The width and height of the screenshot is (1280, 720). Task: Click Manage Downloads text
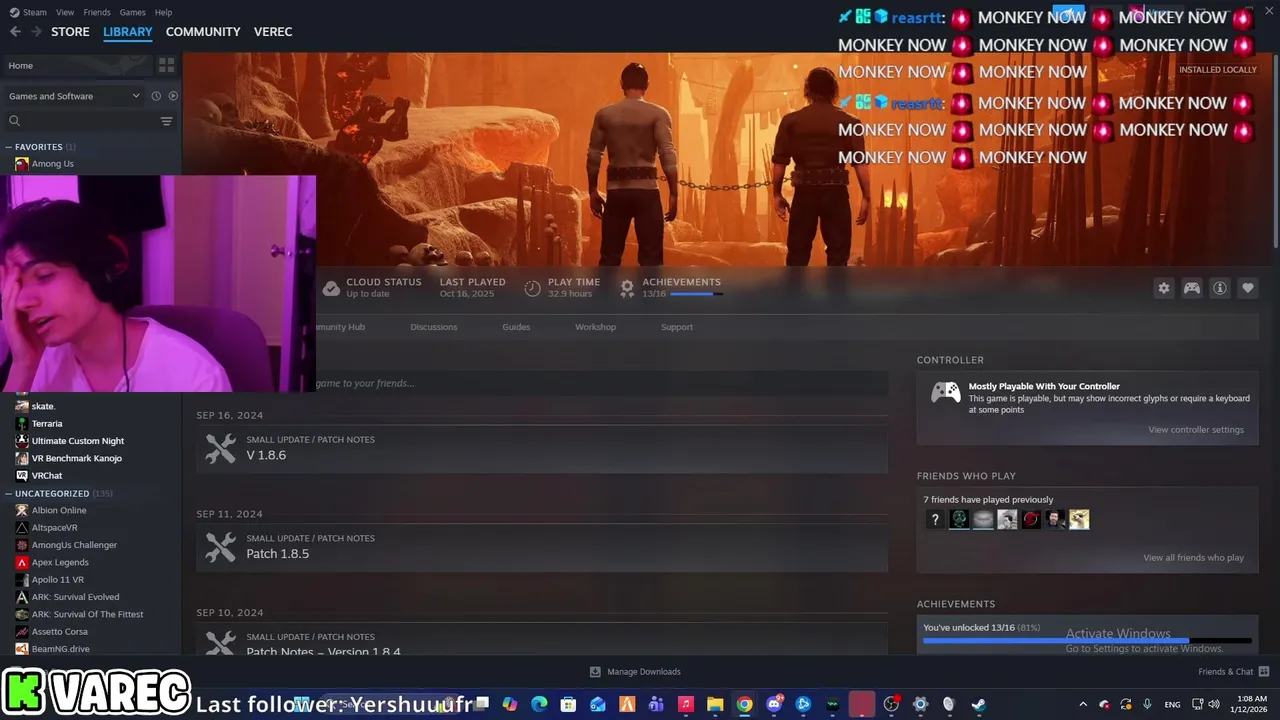(644, 672)
